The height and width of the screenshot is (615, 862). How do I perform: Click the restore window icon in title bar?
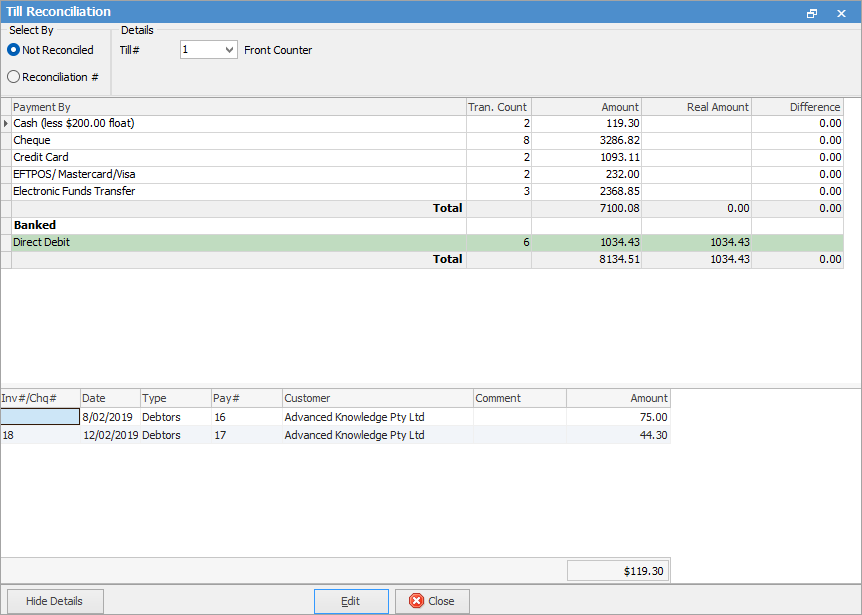click(x=812, y=13)
